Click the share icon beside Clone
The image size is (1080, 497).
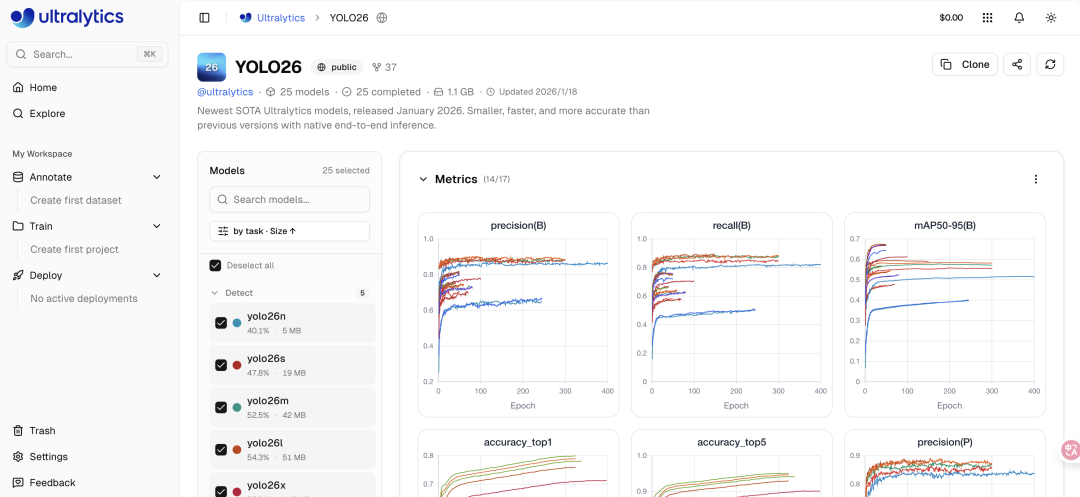(x=1017, y=64)
